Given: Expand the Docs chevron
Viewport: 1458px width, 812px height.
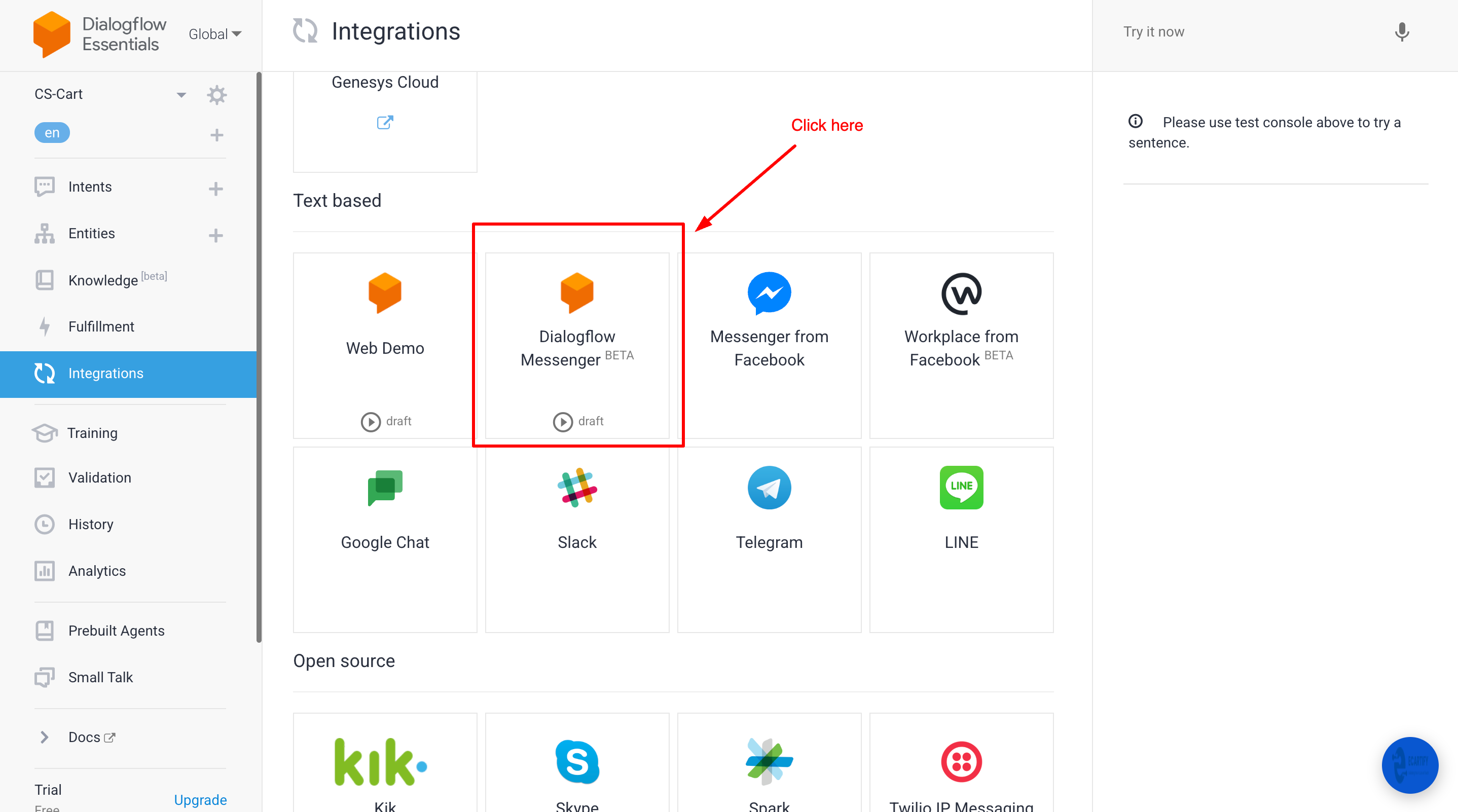Looking at the screenshot, I should point(44,737).
